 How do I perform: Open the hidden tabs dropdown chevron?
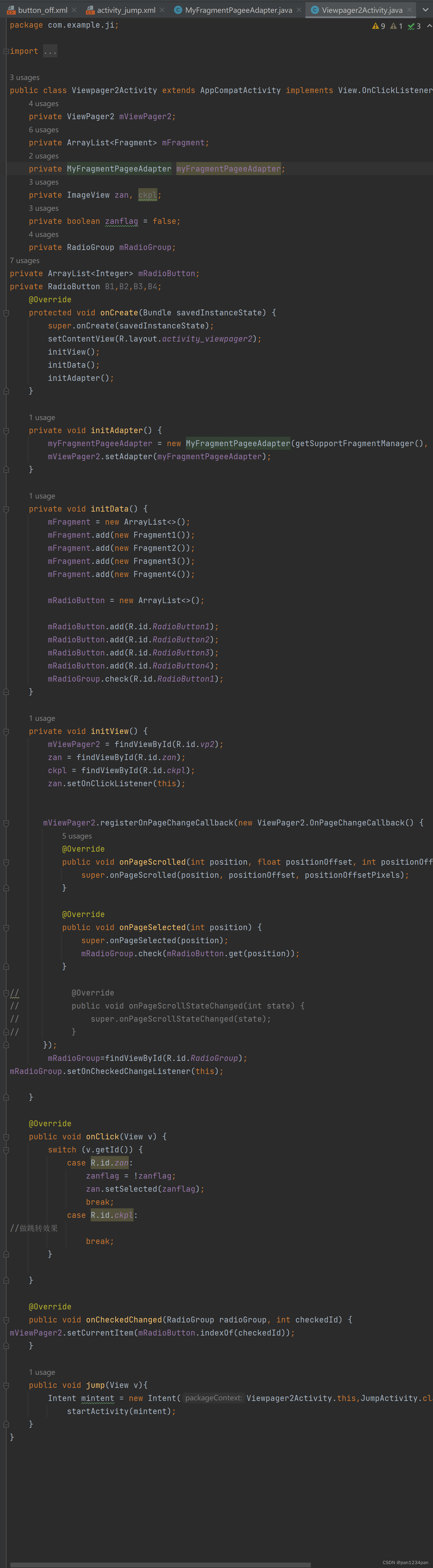tap(425, 10)
